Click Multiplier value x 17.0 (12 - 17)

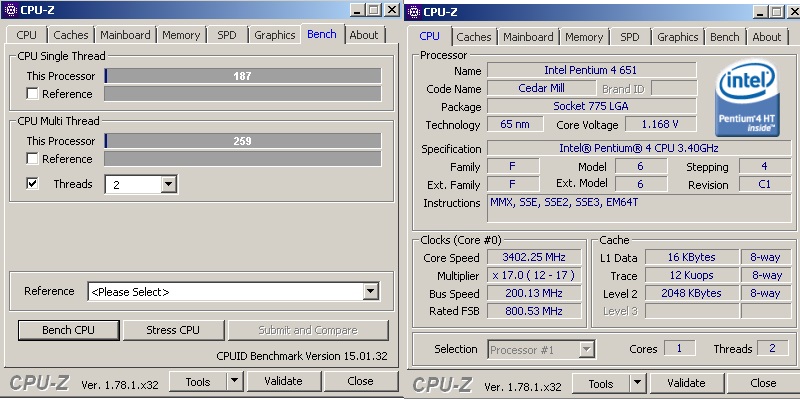(x=534, y=276)
